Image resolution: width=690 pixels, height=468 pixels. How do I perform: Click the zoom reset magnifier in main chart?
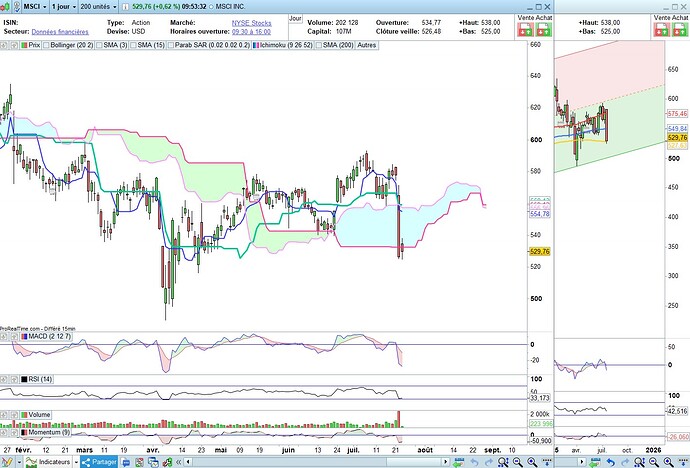coord(503,462)
